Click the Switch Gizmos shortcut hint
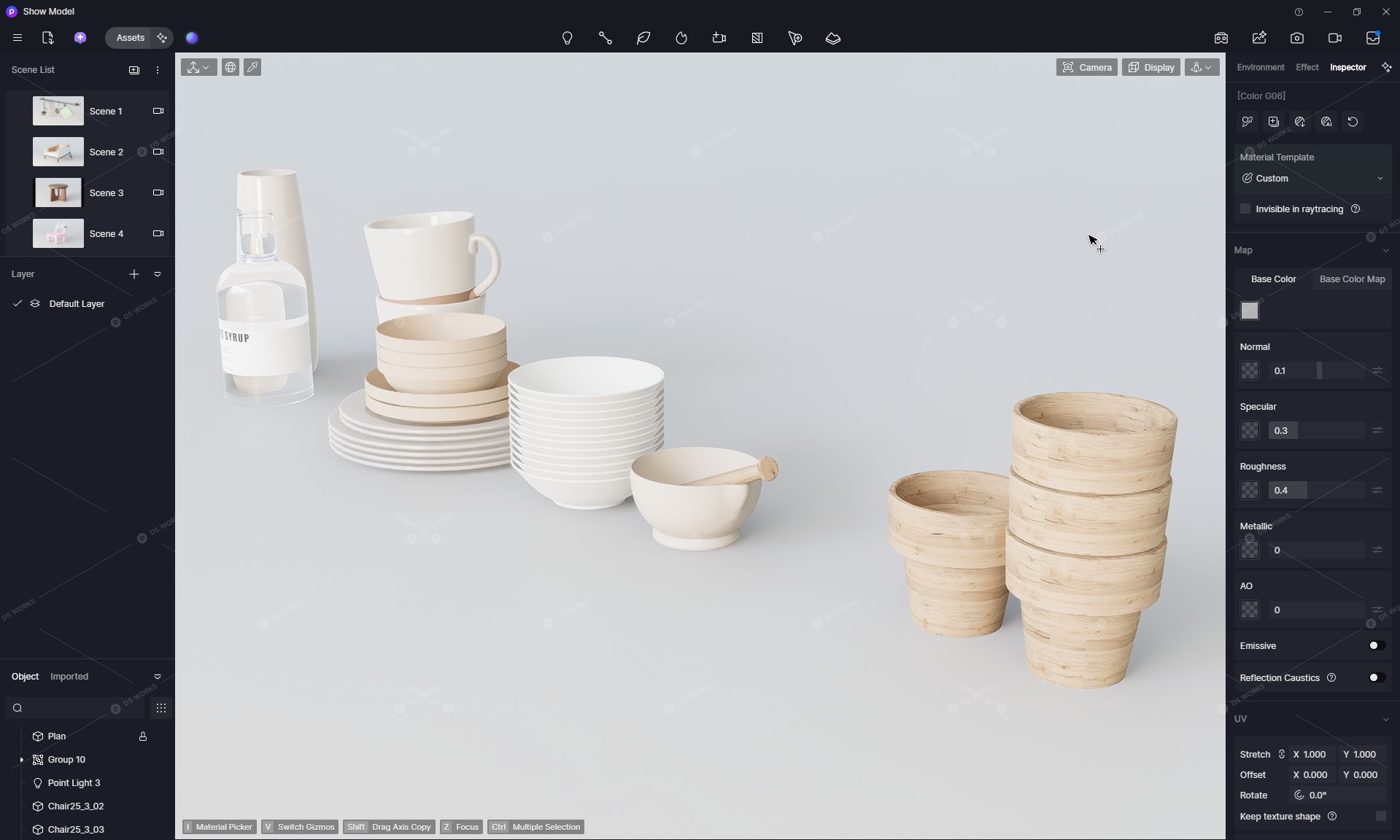 [x=299, y=827]
